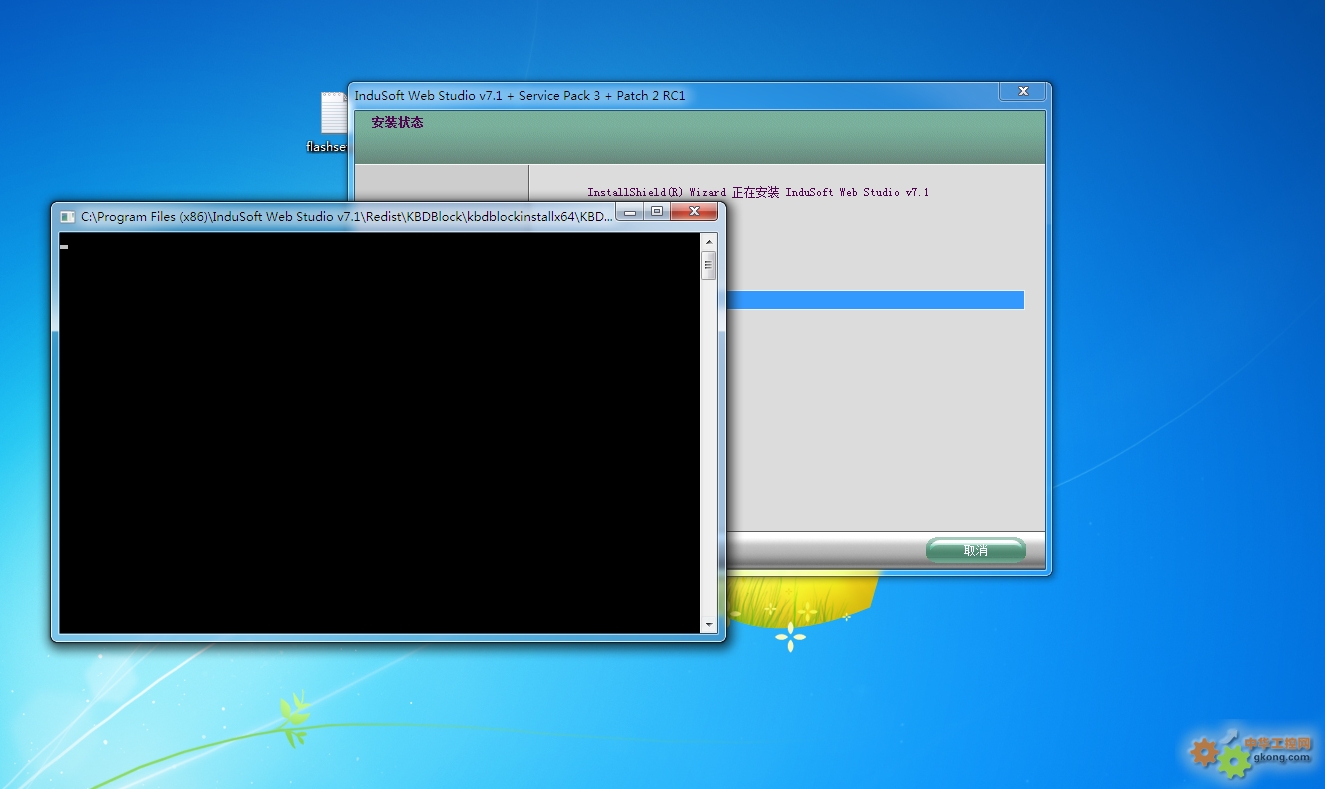Screen dimensions: 1325x789
Task: Click the 安装状态 heading in installer
Action: pos(397,123)
